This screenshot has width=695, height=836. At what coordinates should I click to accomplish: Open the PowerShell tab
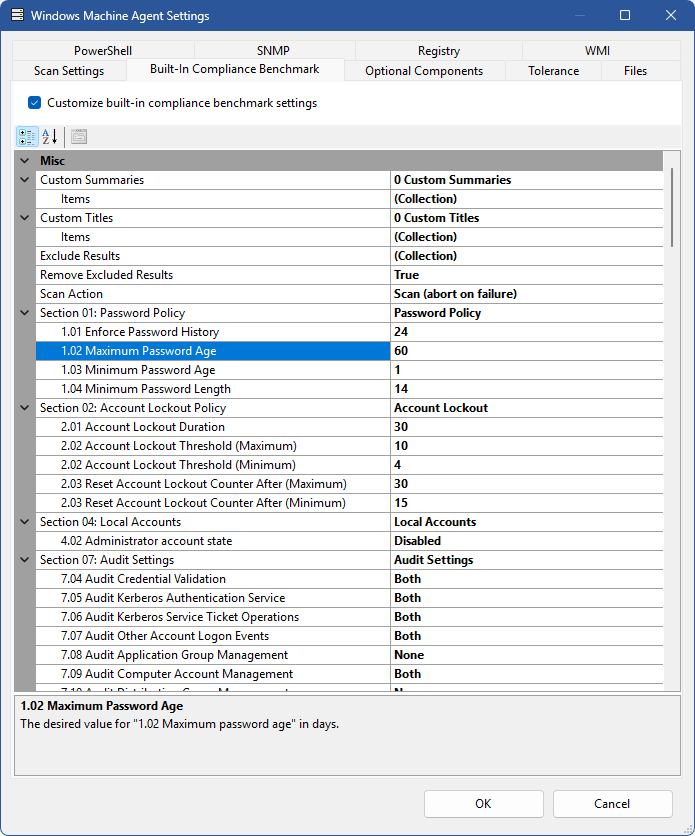pyautogui.click(x=103, y=51)
